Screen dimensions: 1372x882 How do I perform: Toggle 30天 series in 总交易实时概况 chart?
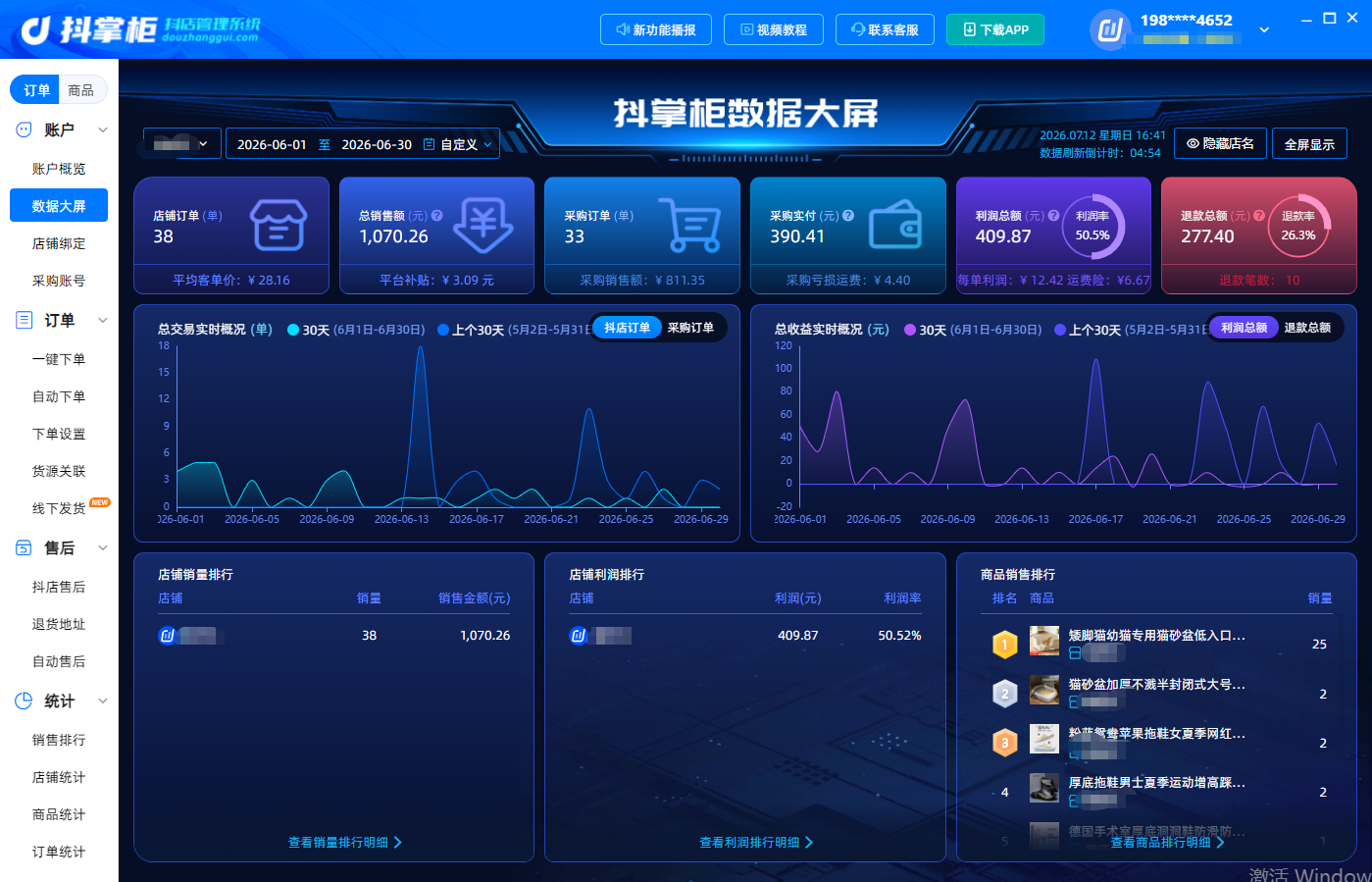[356, 330]
